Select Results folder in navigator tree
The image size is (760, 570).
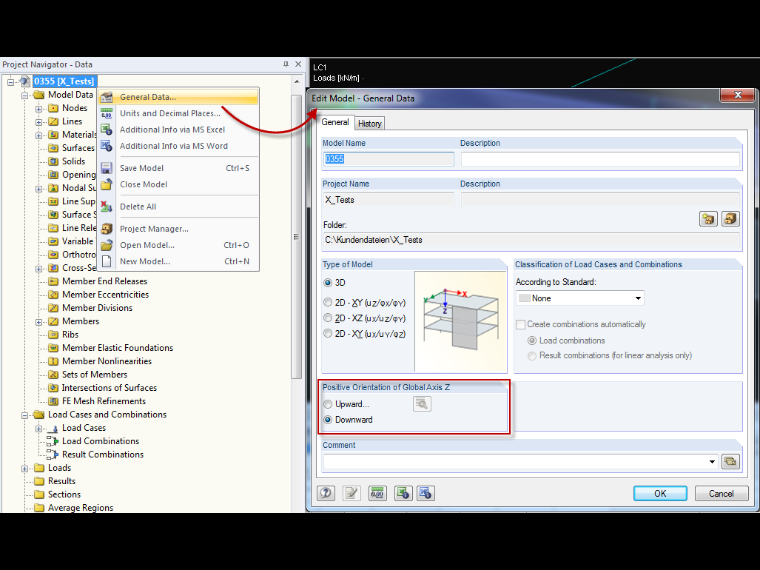click(x=62, y=481)
